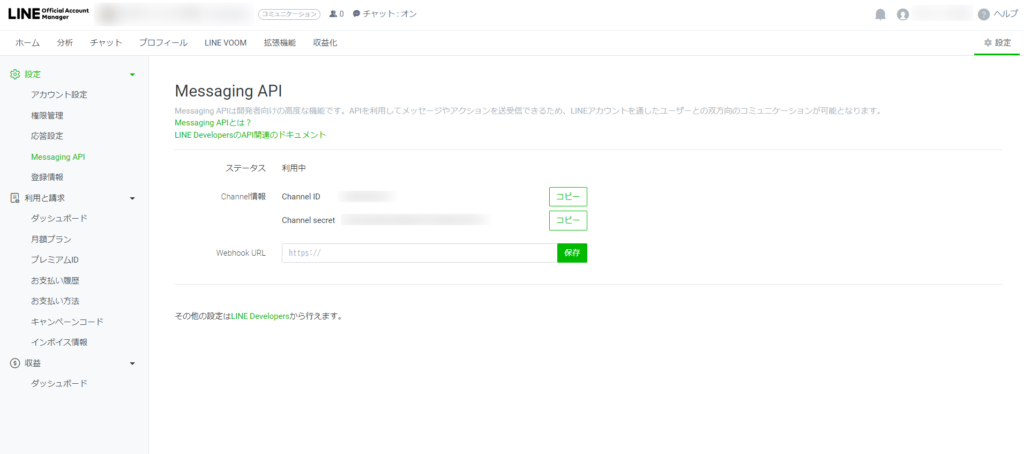Open the プロフィール tab
The width and height of the screenshot is (1024, 454).
pyautogui.click(x=163, y=43)
